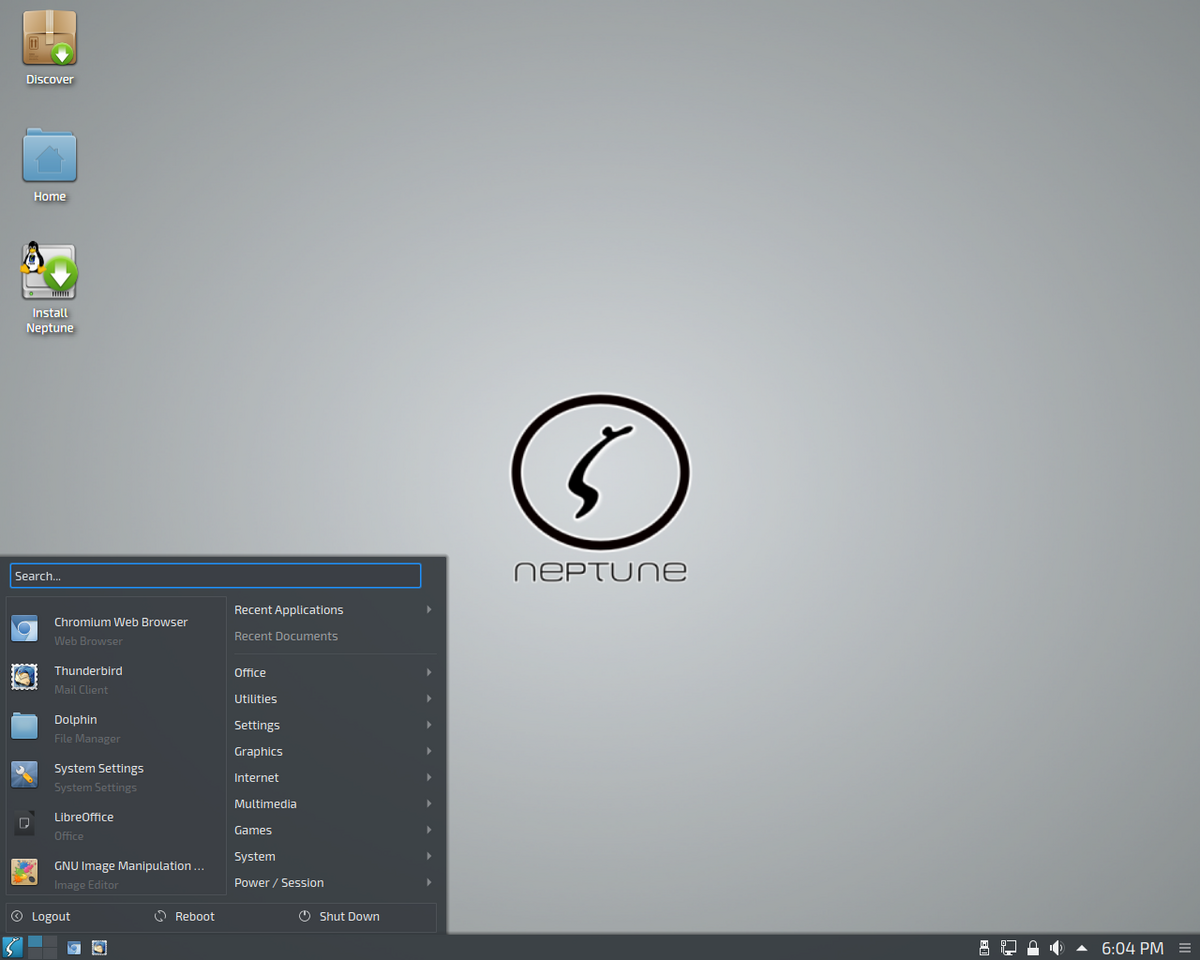Click the Reboot circular arrows icon
Image resolution: width=1200 pixels, height=960 pixels.
pyautogui.click(x=160, y=916)
